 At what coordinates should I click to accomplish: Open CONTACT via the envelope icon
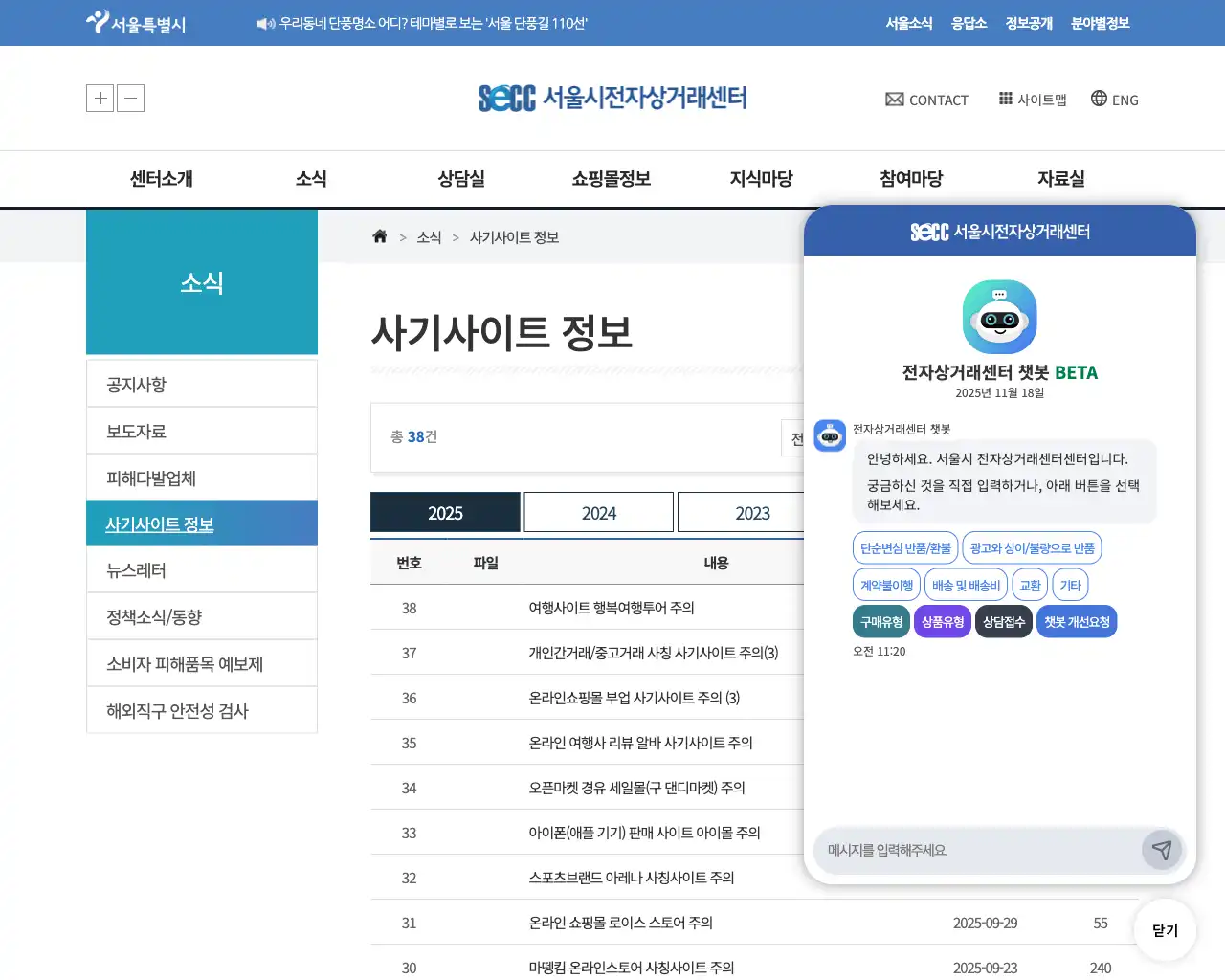pos(894,99)
